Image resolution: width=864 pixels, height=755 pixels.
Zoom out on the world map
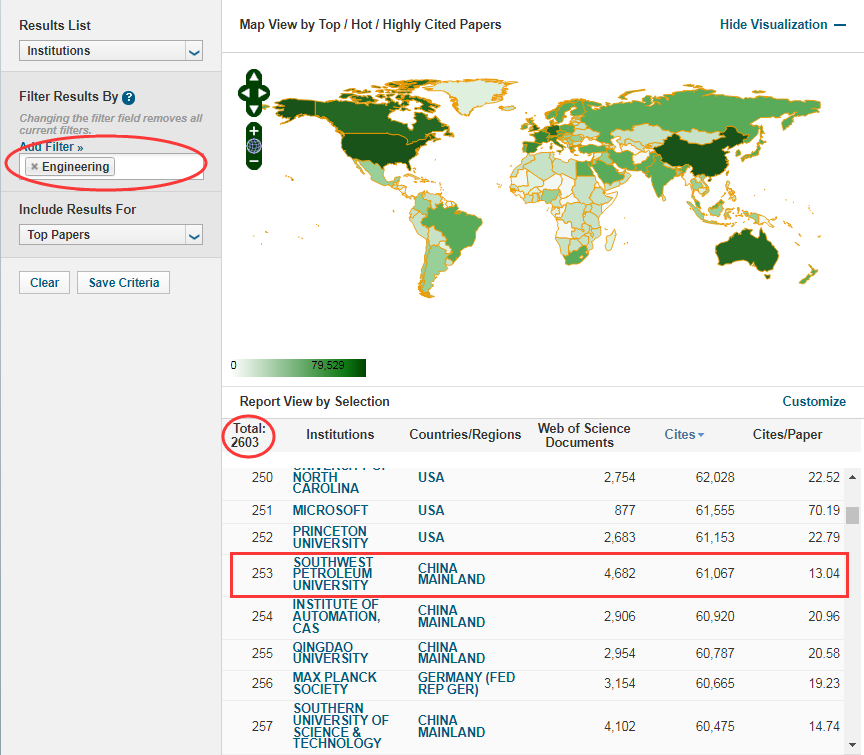pyautogui.click(x=254, y=160)
